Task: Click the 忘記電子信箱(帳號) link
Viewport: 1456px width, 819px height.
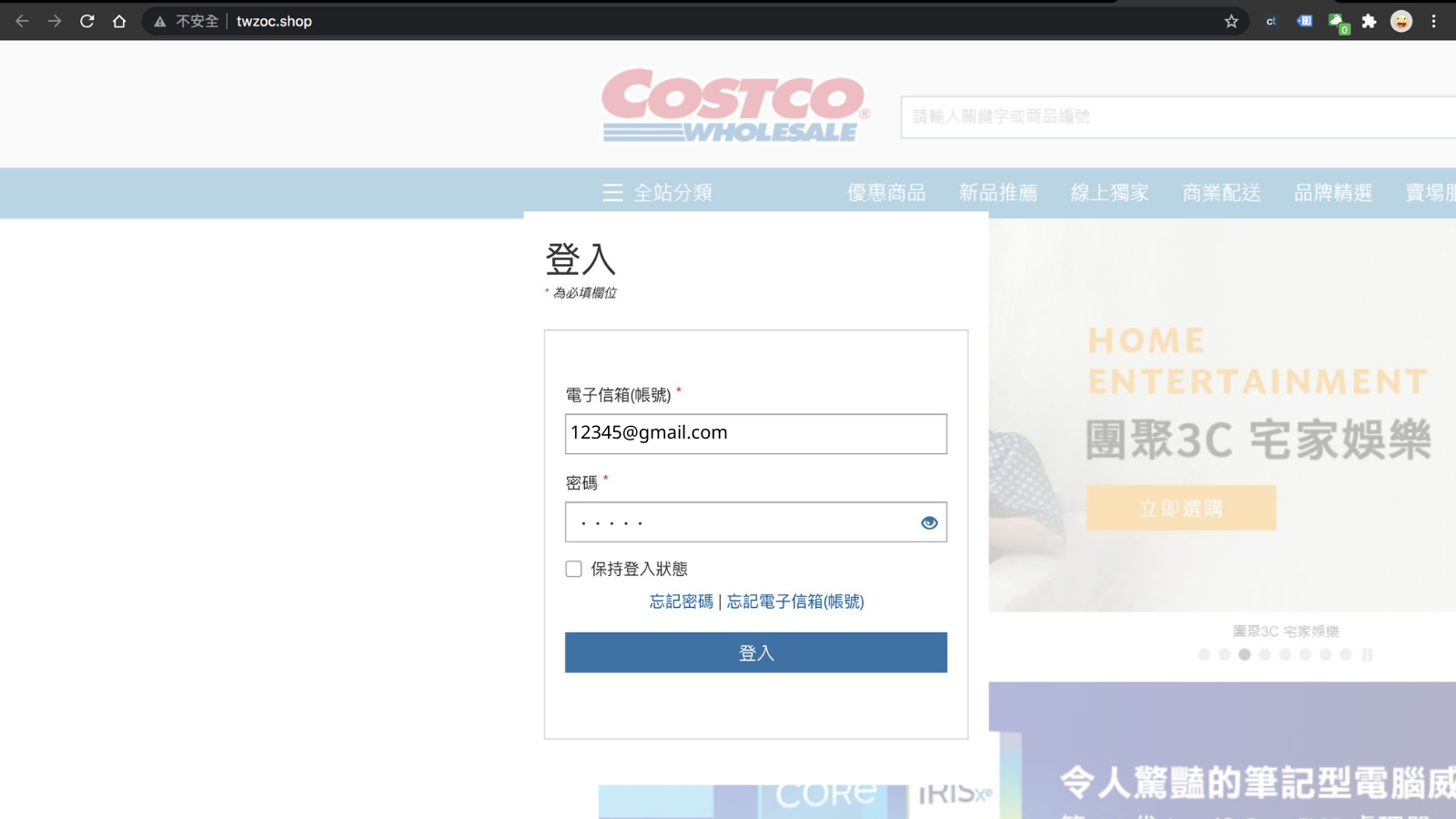Action: (x=795, y=602)
